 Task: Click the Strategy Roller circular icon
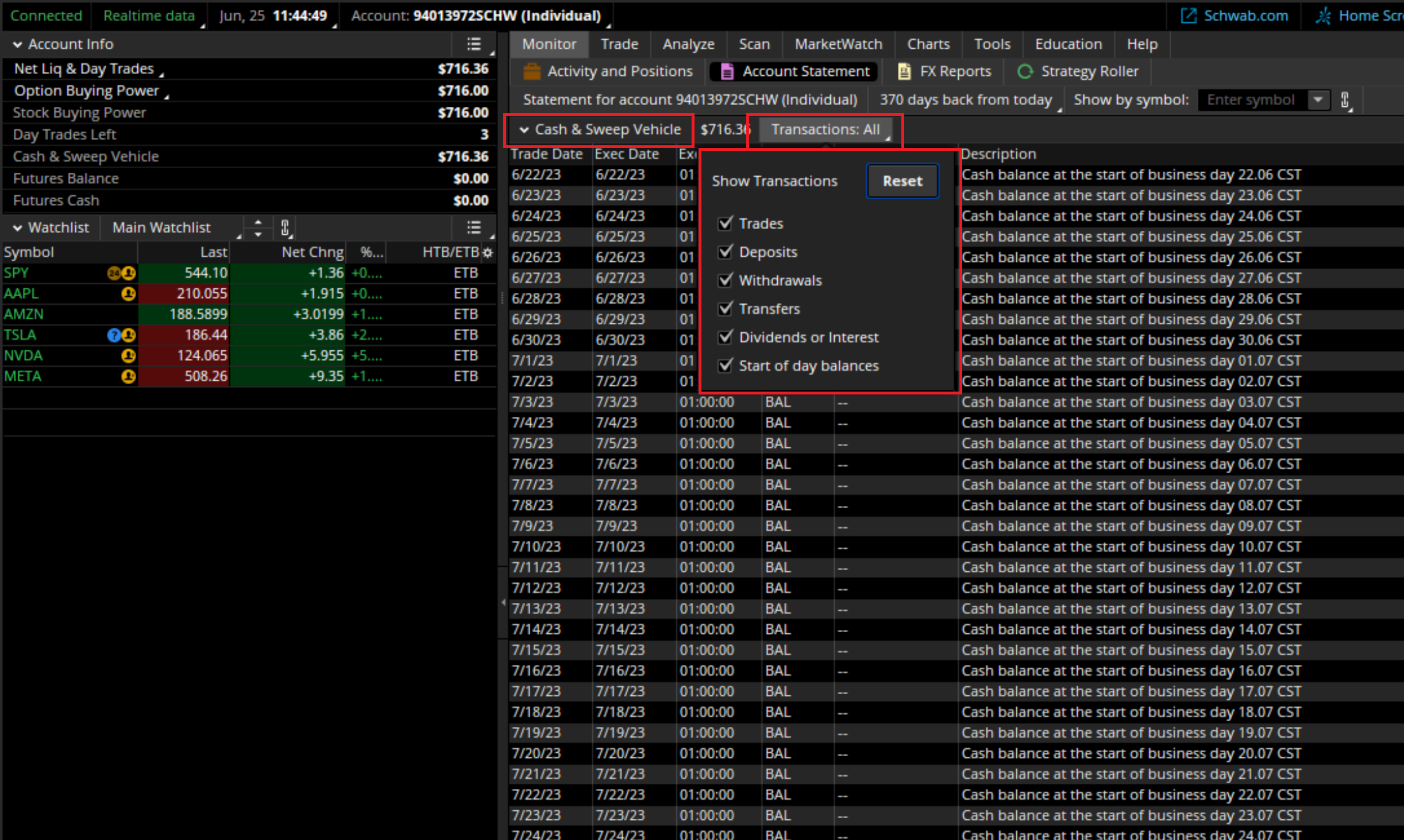(x=1025, y=72)
